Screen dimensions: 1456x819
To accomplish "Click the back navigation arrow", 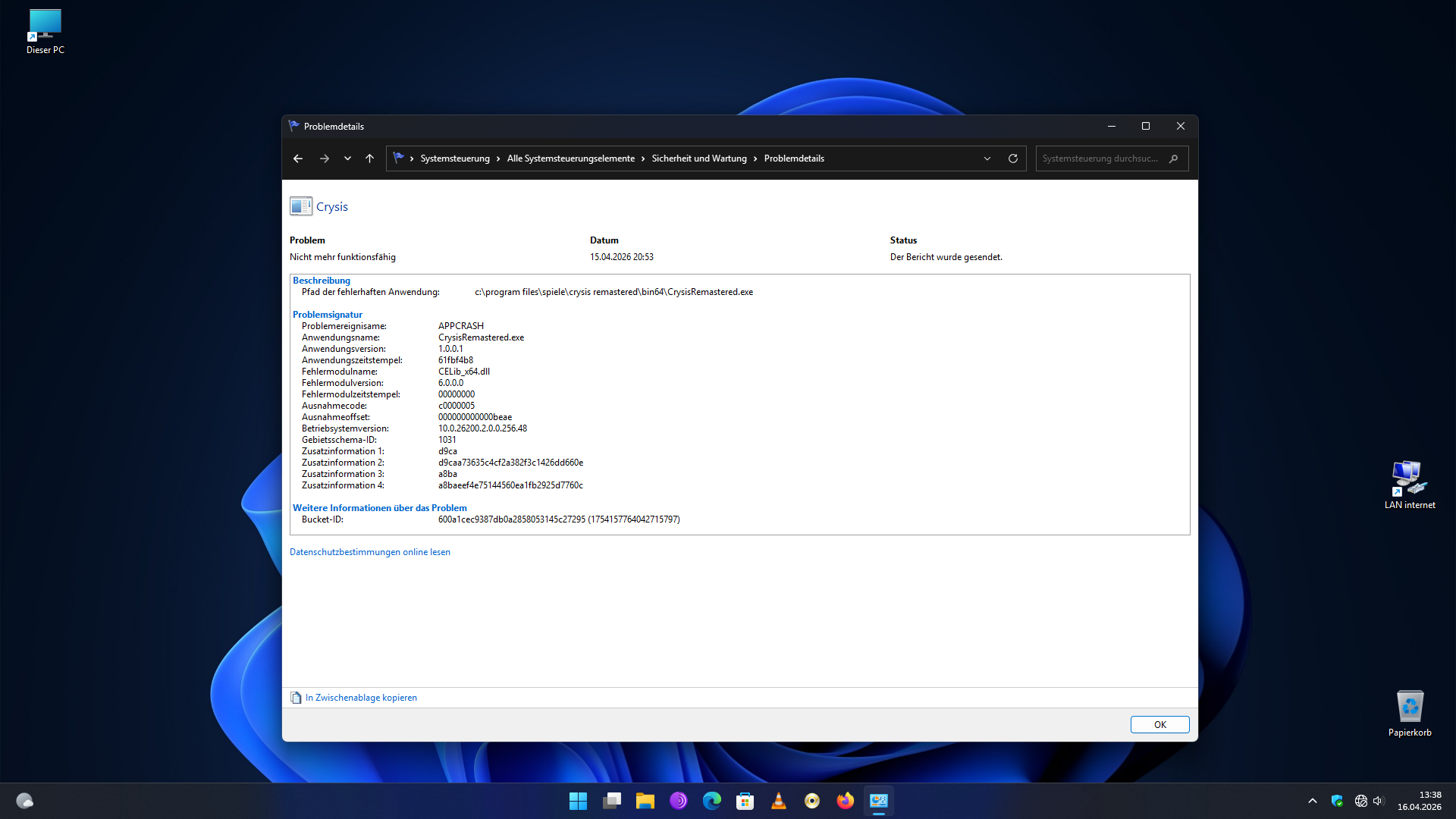I will 298,158.
